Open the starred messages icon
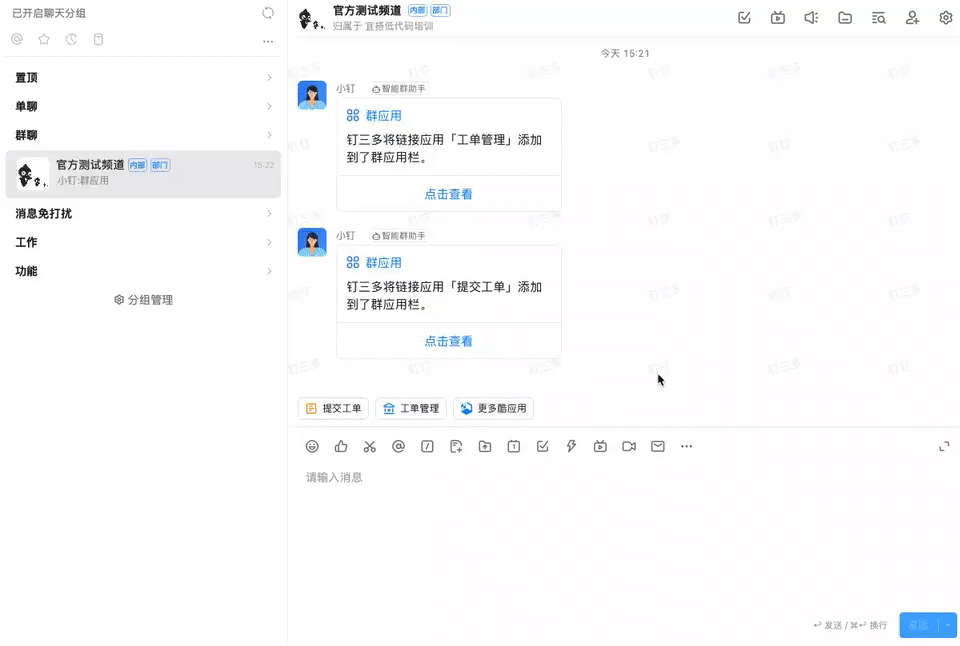This screenshot has height=646, width=960. coord(44,39)
